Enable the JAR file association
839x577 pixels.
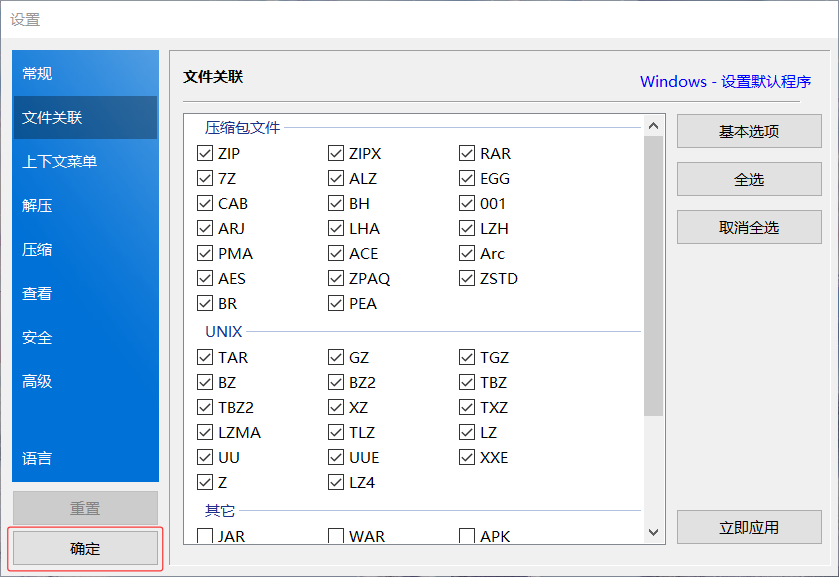205,536
